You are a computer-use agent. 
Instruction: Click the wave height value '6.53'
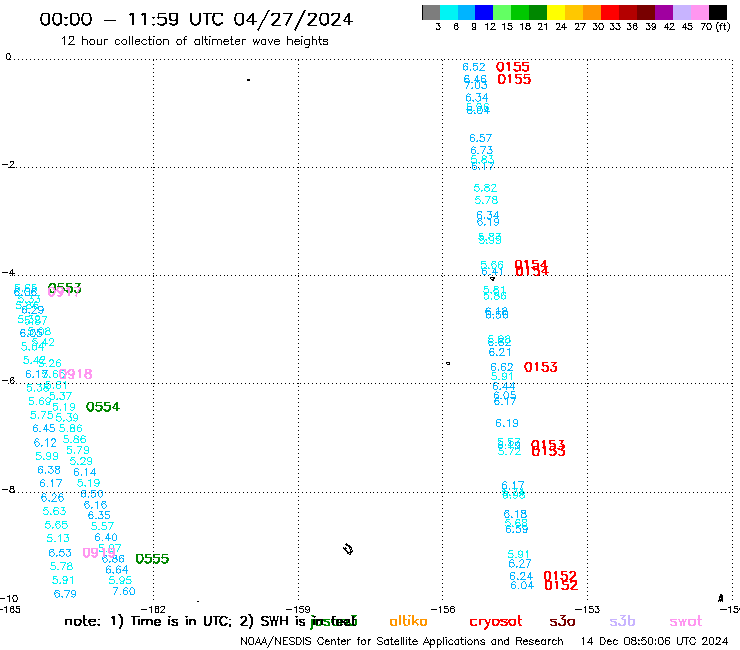60,553
